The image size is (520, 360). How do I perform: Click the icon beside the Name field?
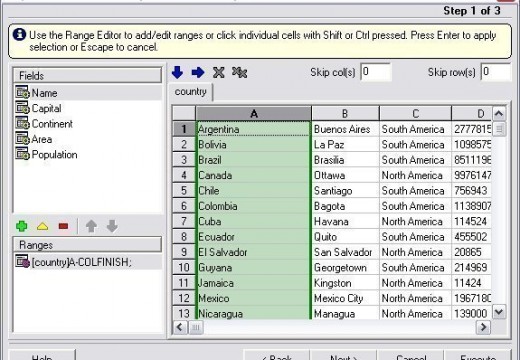[x=22, y=93]
